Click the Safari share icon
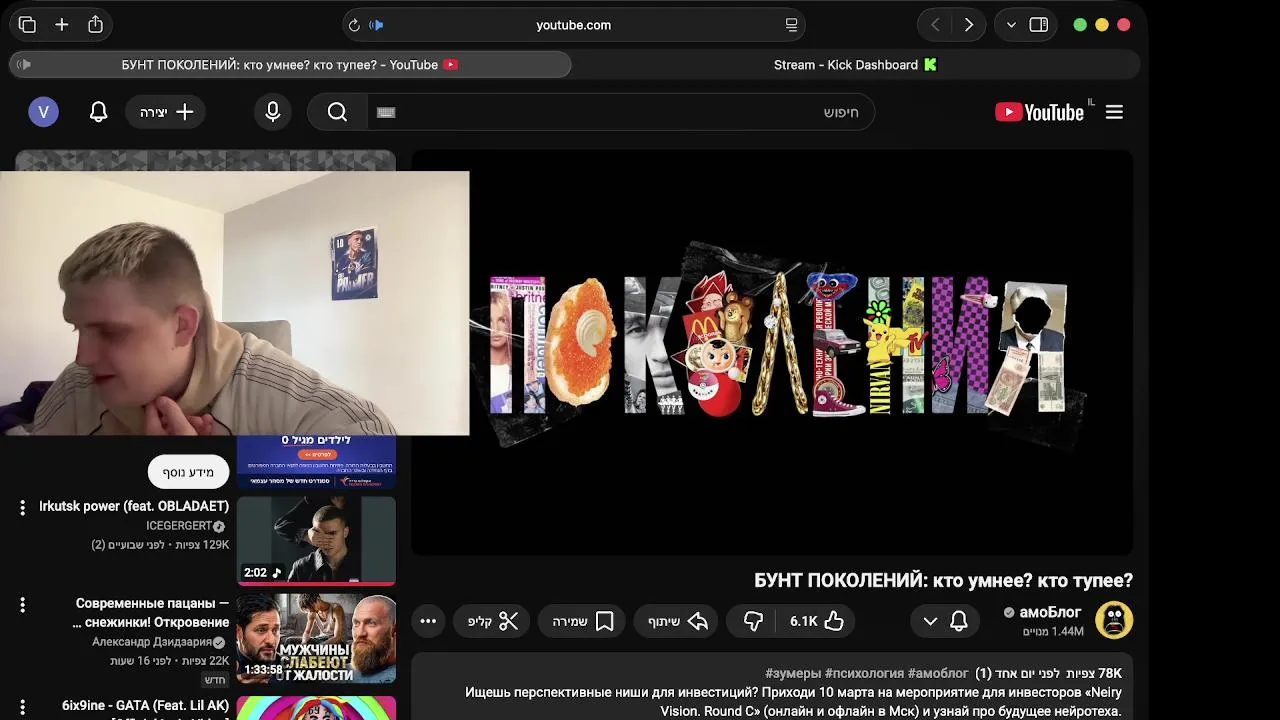 point(95,25)
